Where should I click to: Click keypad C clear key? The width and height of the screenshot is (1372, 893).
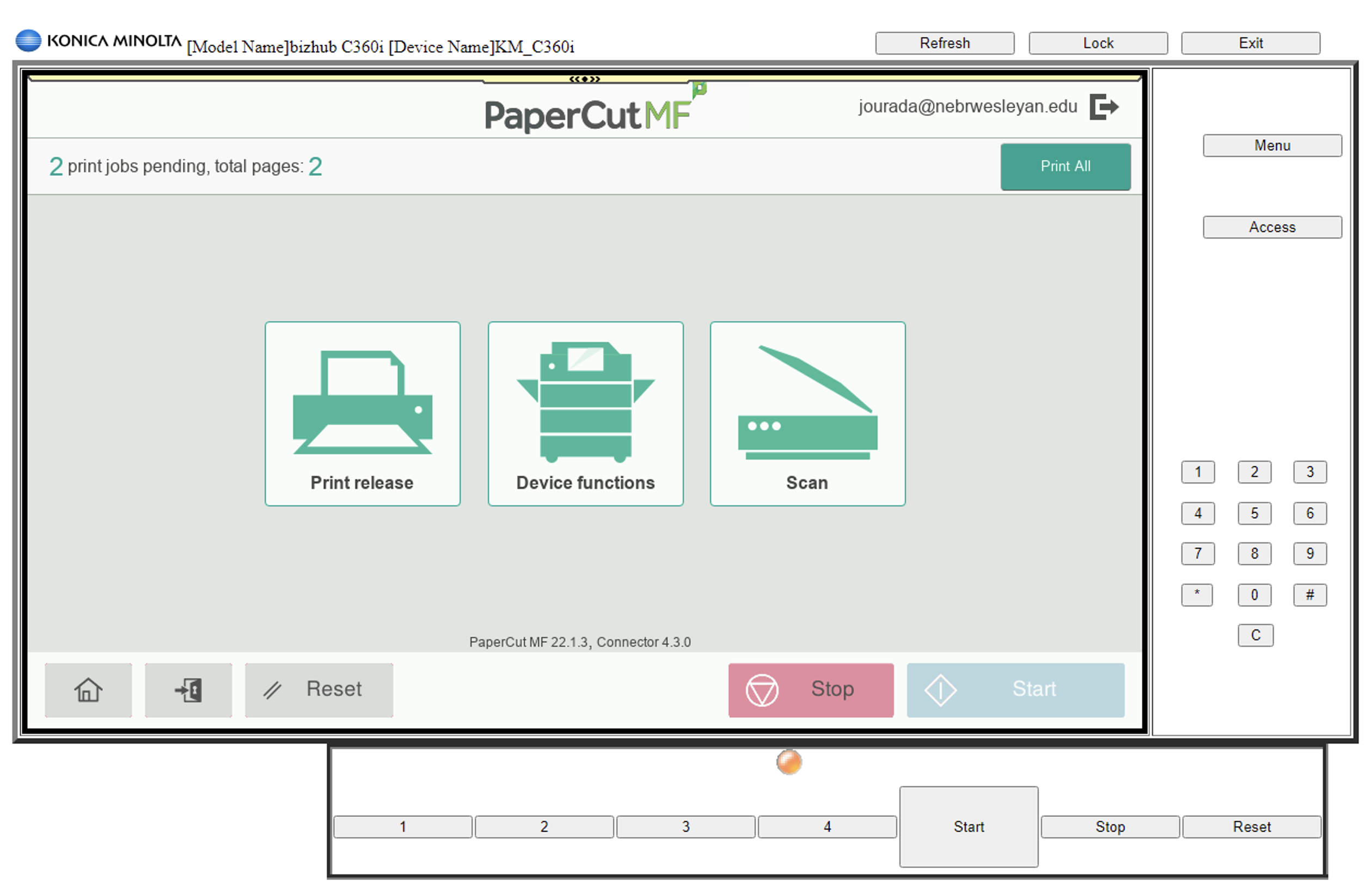pos(1255,635)
